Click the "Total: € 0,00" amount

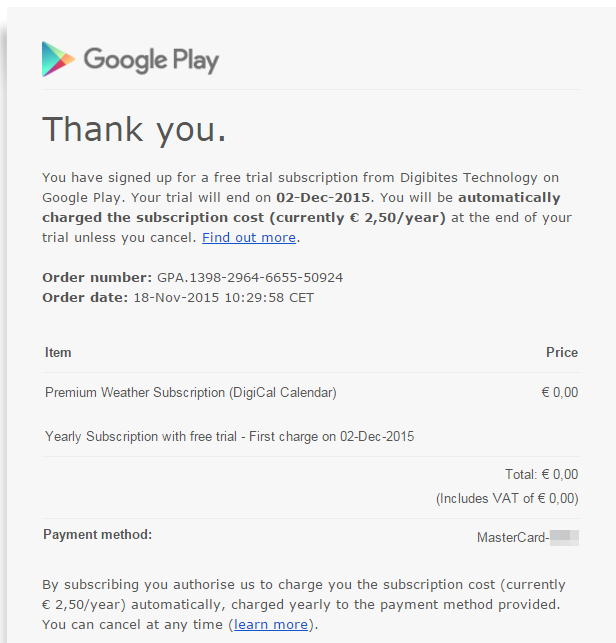click(x=541, y=475)
